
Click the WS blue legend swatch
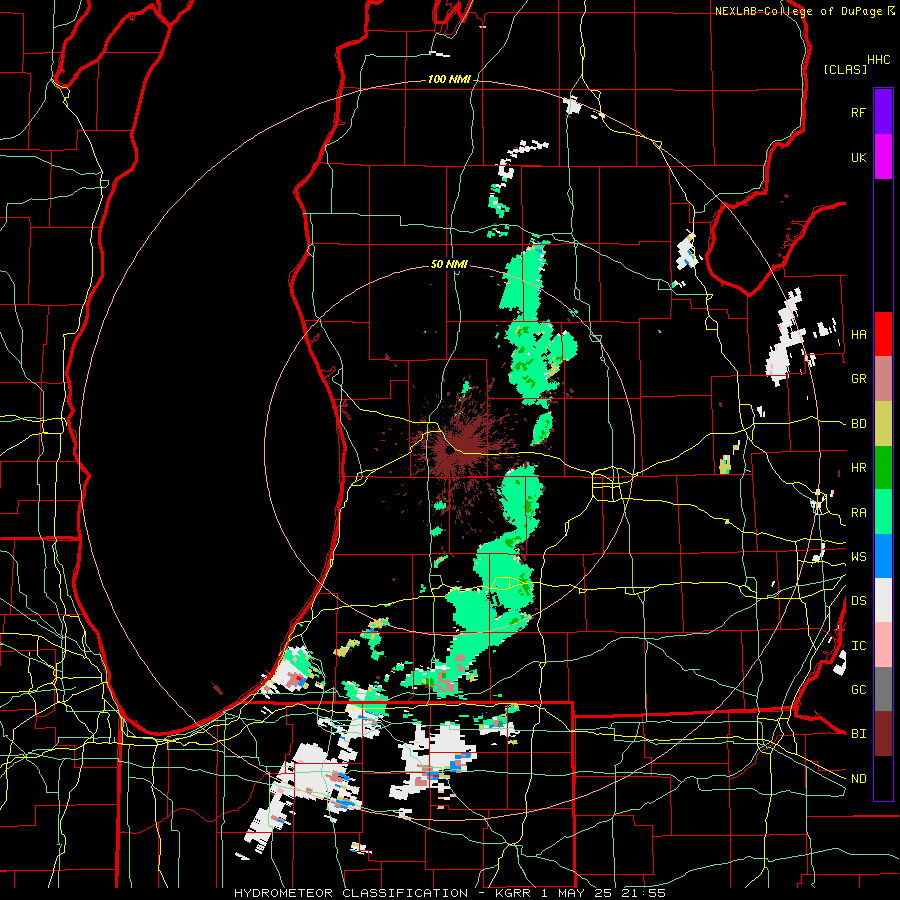coord(883,556)
